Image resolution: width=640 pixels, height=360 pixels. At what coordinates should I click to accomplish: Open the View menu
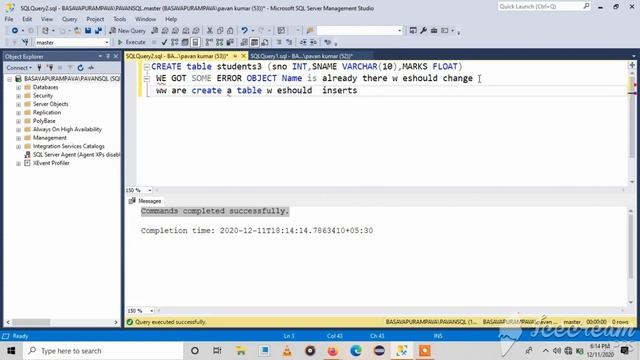[47, 19]
